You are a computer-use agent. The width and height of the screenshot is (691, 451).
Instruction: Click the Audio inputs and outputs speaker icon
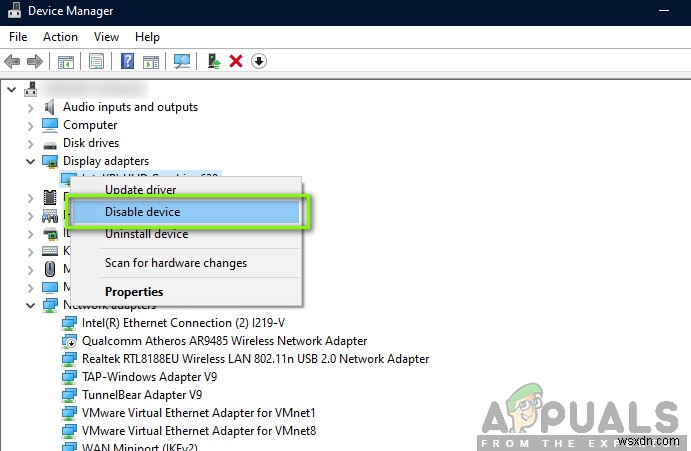pyautogui.click(x=49, y=107)
